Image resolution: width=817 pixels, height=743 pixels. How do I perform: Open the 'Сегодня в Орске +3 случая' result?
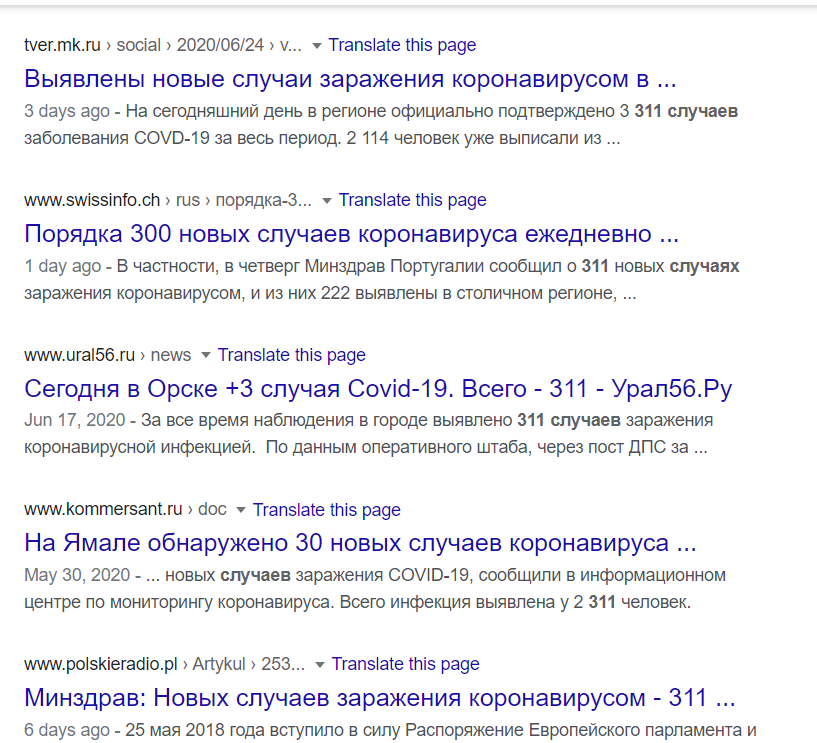point(378,389)
